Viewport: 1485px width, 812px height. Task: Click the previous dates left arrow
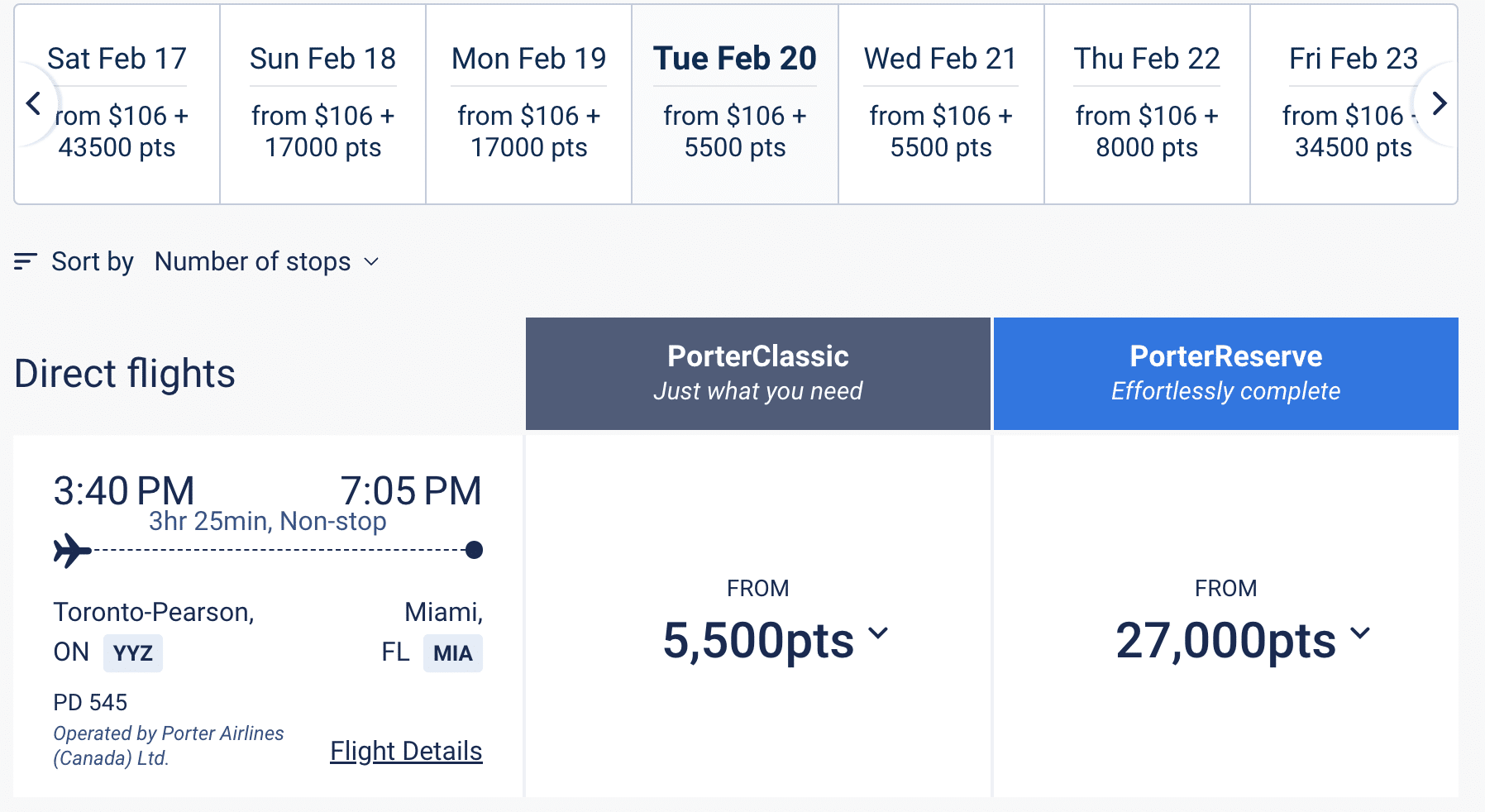[34, 104]
